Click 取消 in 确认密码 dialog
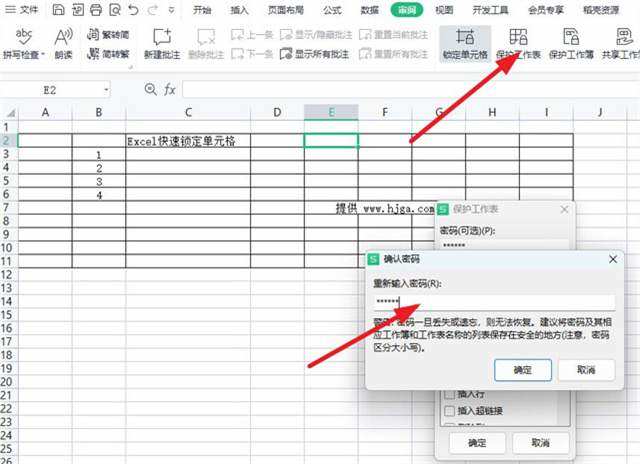This screenshot has width=640, height=464. coord(586,370)
